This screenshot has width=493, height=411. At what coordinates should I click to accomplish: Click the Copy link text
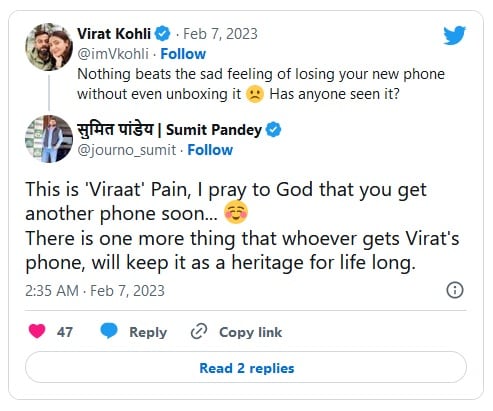pos(251,332)
